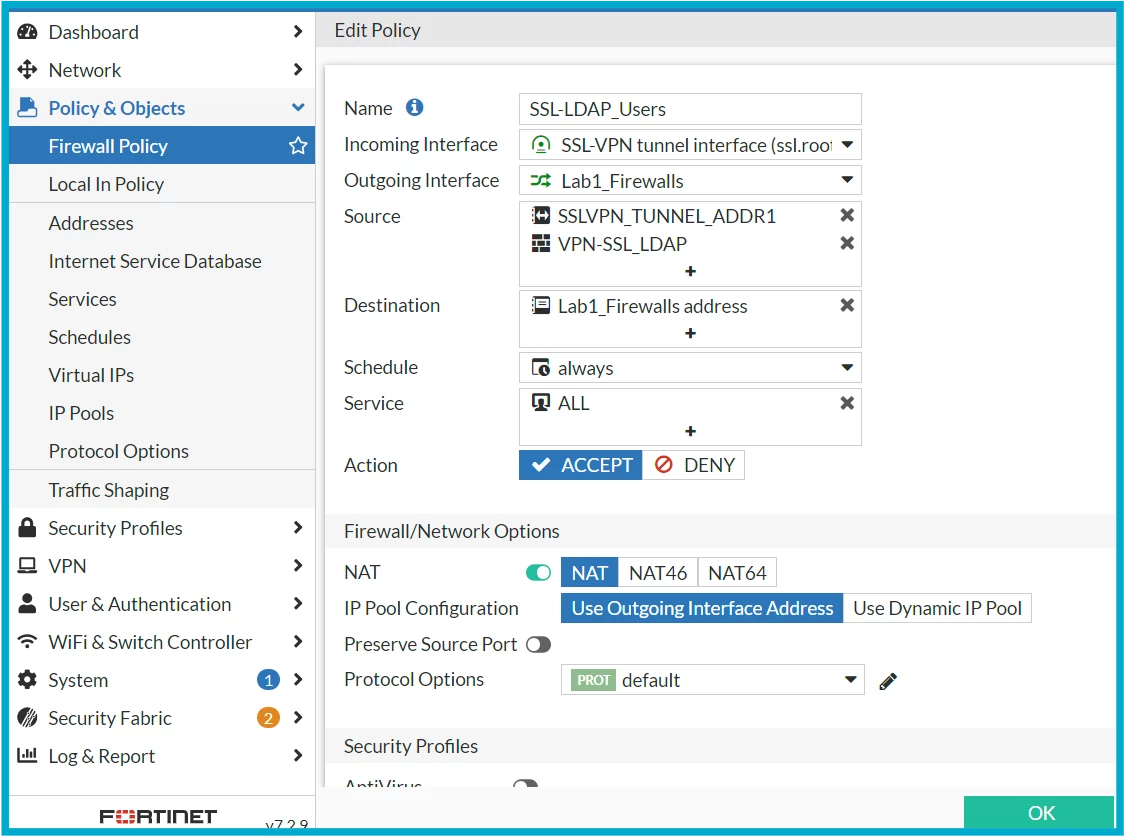This screenshot has height=836, width=1124.
Task: Open the Protocol Options dropdown
Action: [x=713, y=680]
